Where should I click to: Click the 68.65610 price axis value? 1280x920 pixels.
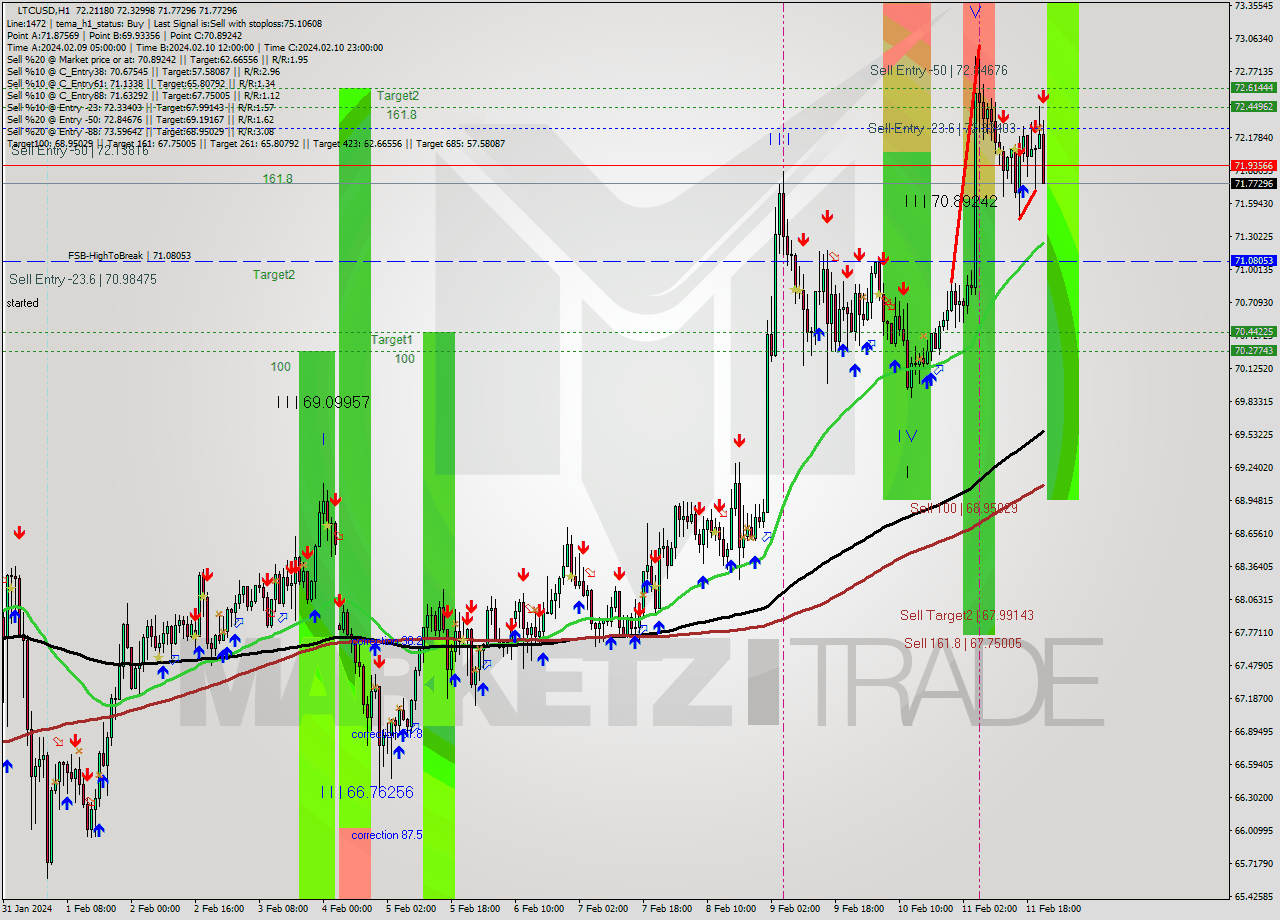(1253, 534)
